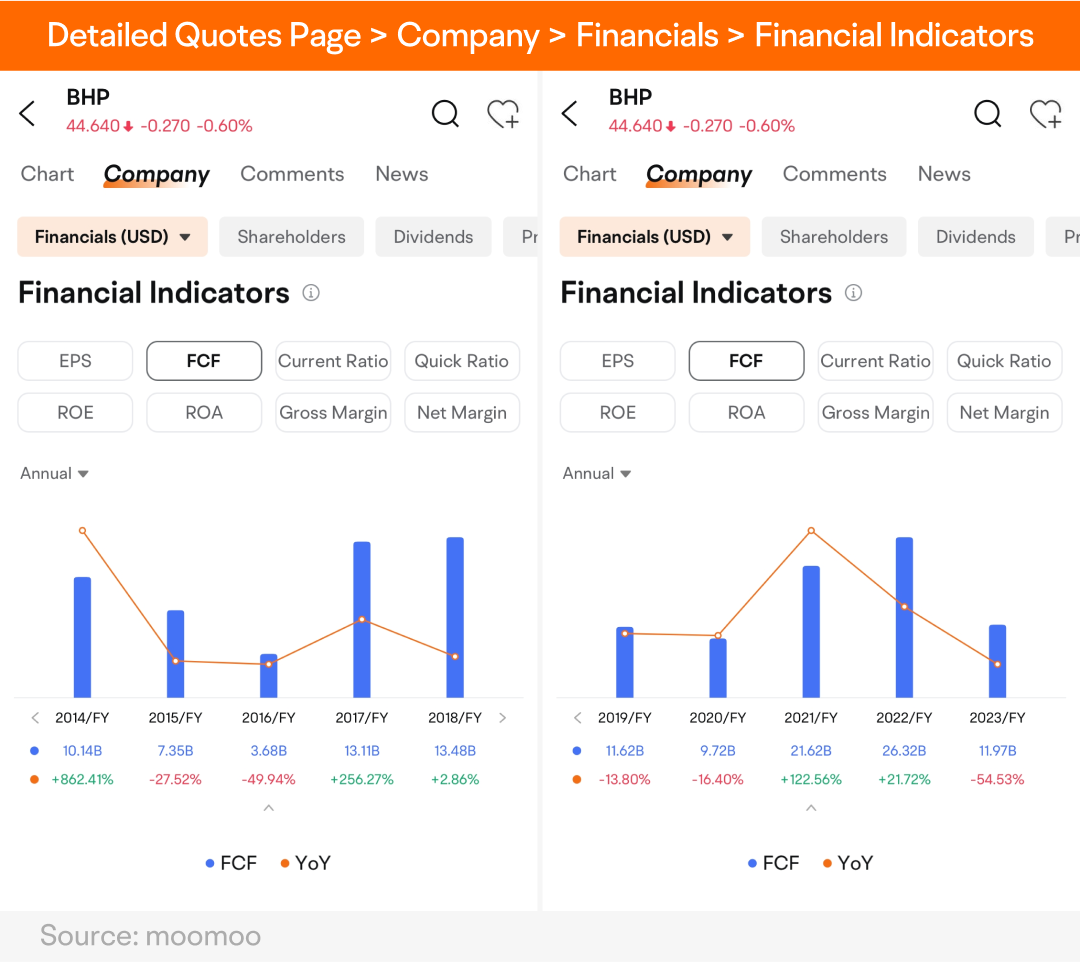Screen dimensions: 1080x962
Task: Tap the back arrow in the right panel
Action: [570, 114]
